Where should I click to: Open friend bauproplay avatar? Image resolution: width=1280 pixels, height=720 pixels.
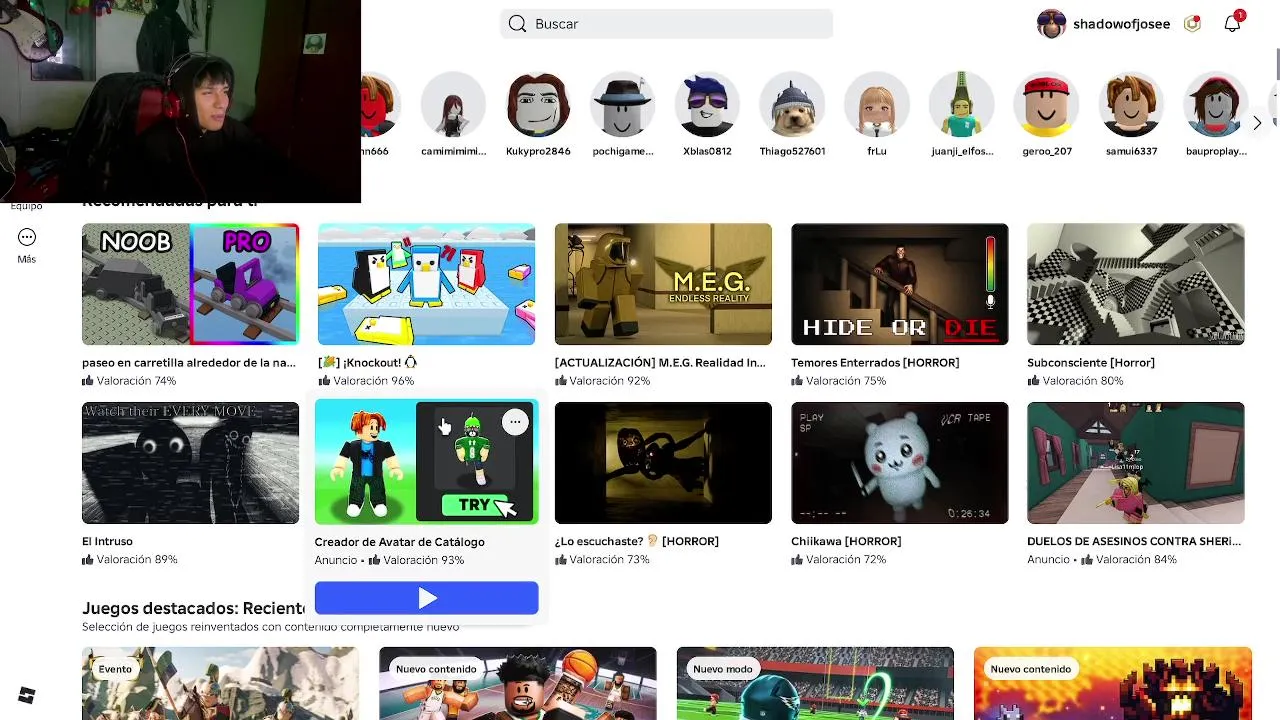[x=1216, y=104]
